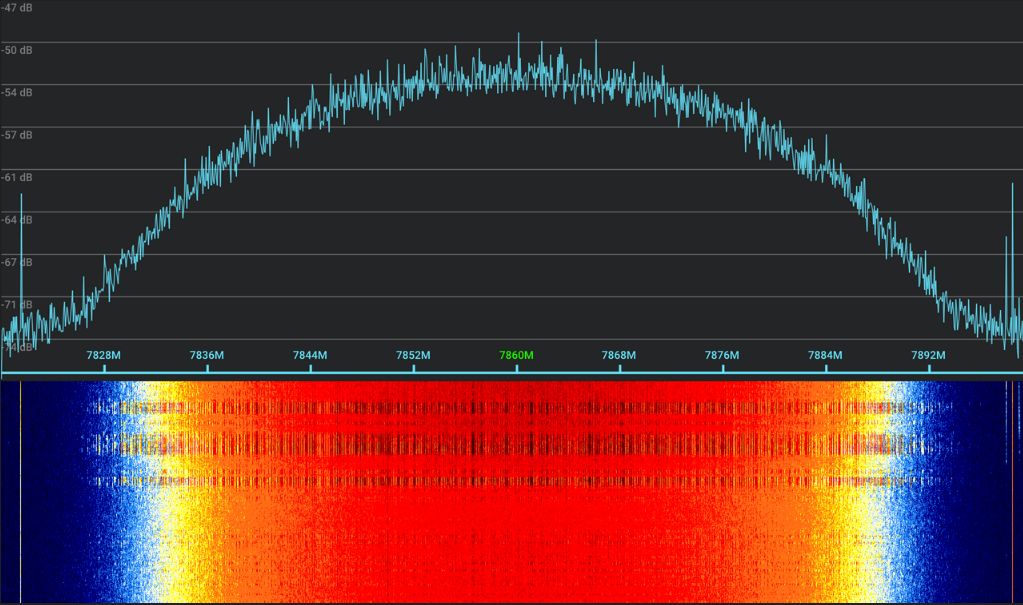The image size is (1023, 605).
Task: Select the -71 dB level label
Action: coord(17,304)
